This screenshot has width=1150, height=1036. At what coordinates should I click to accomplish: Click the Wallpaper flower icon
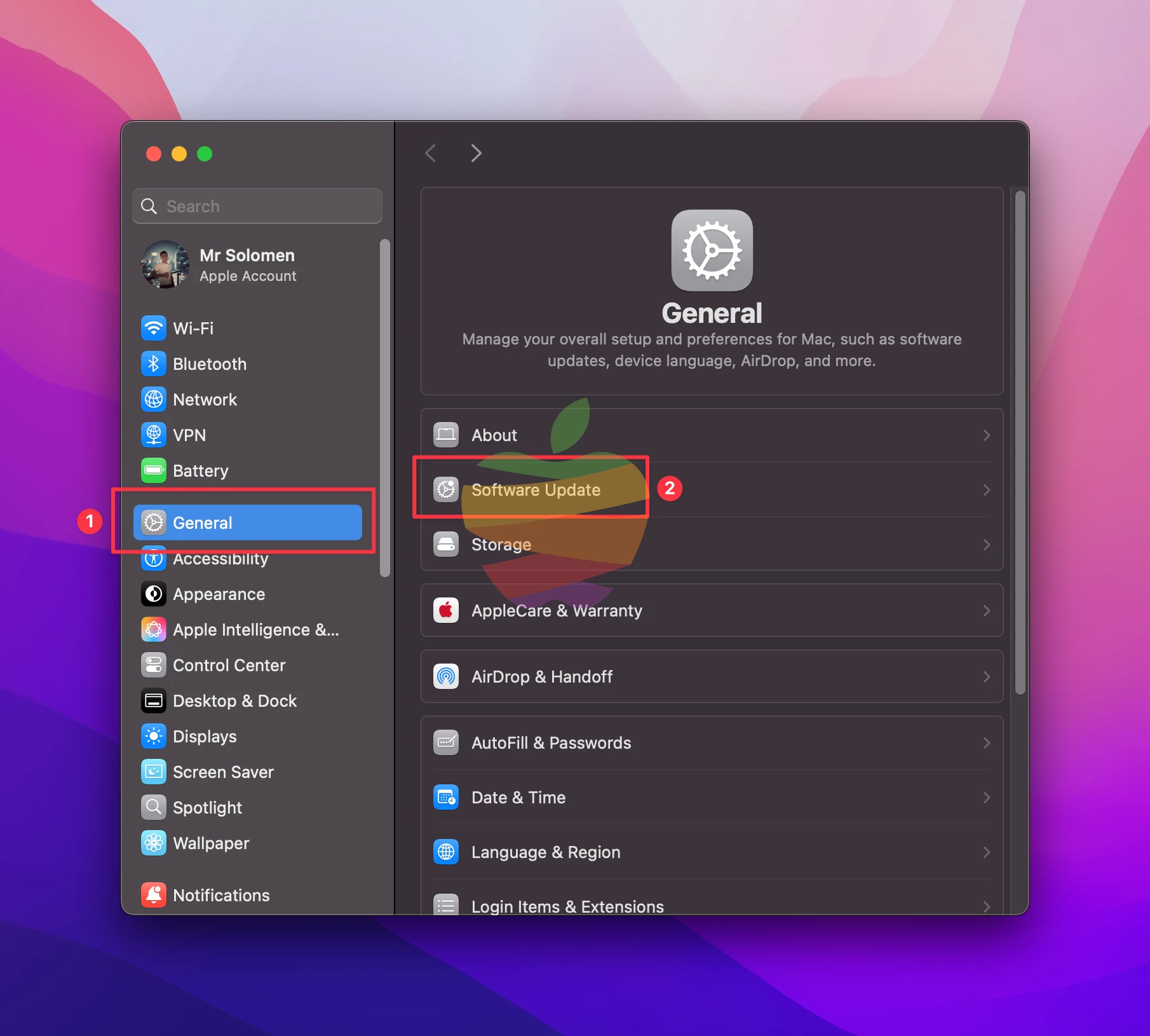pos(154,843)
